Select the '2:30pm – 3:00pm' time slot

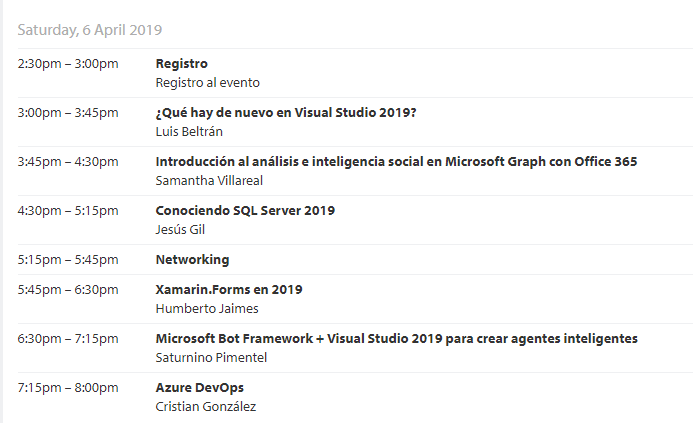(68, 64)
